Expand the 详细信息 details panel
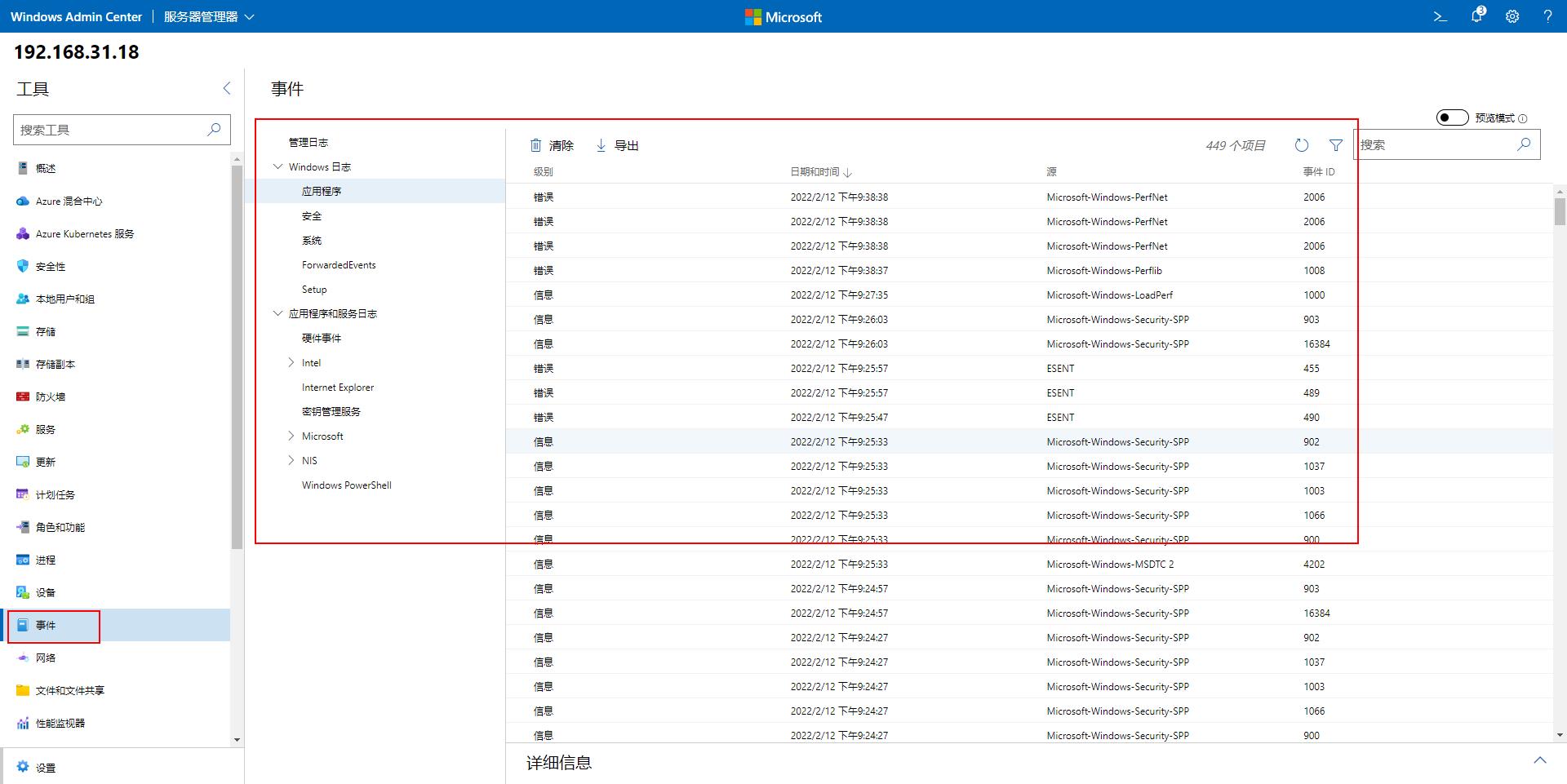 click(1540, 760)
